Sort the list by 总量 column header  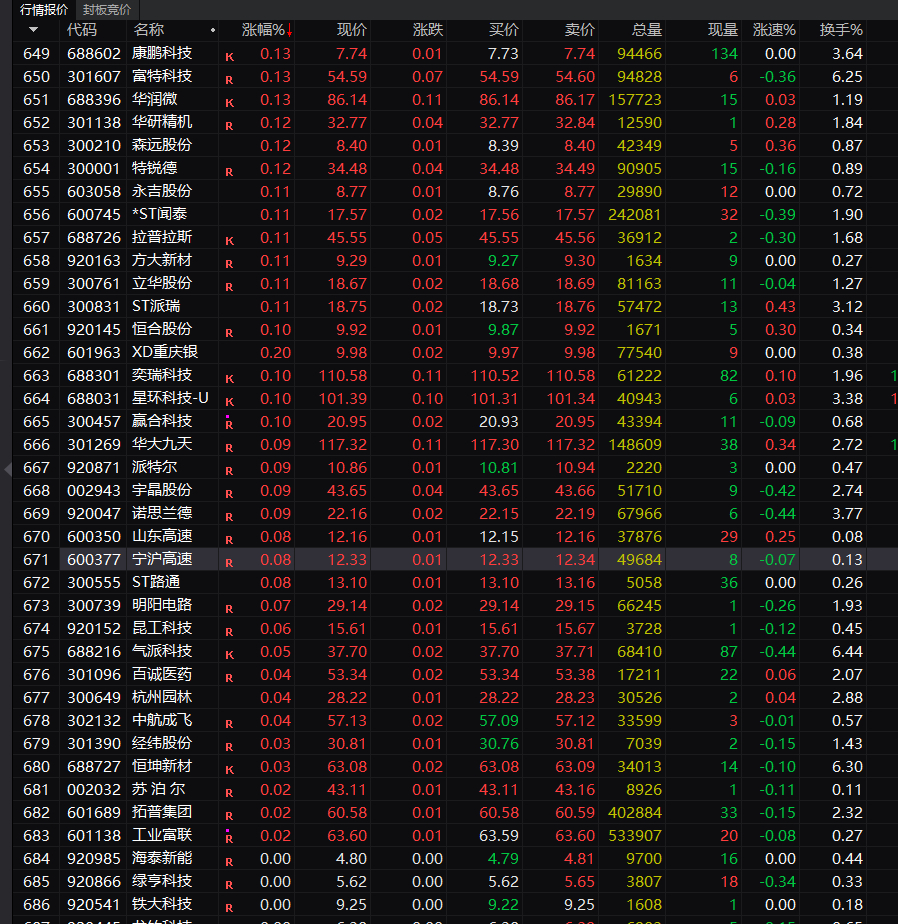point(647,30)
